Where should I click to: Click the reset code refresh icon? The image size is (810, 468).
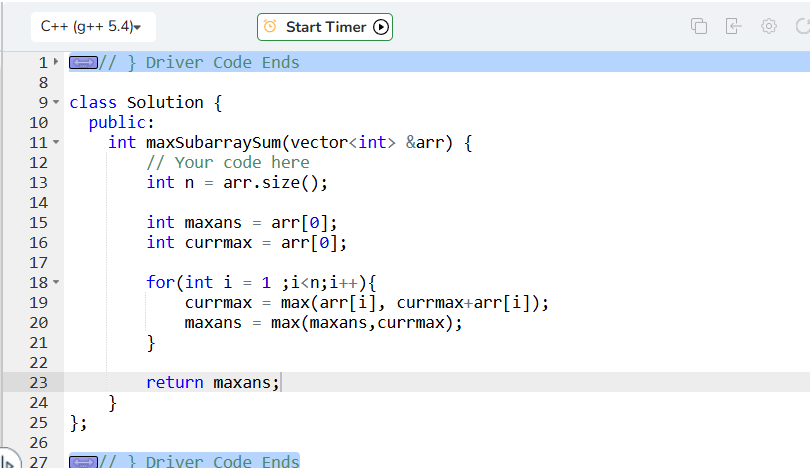[x=803, y=26]
